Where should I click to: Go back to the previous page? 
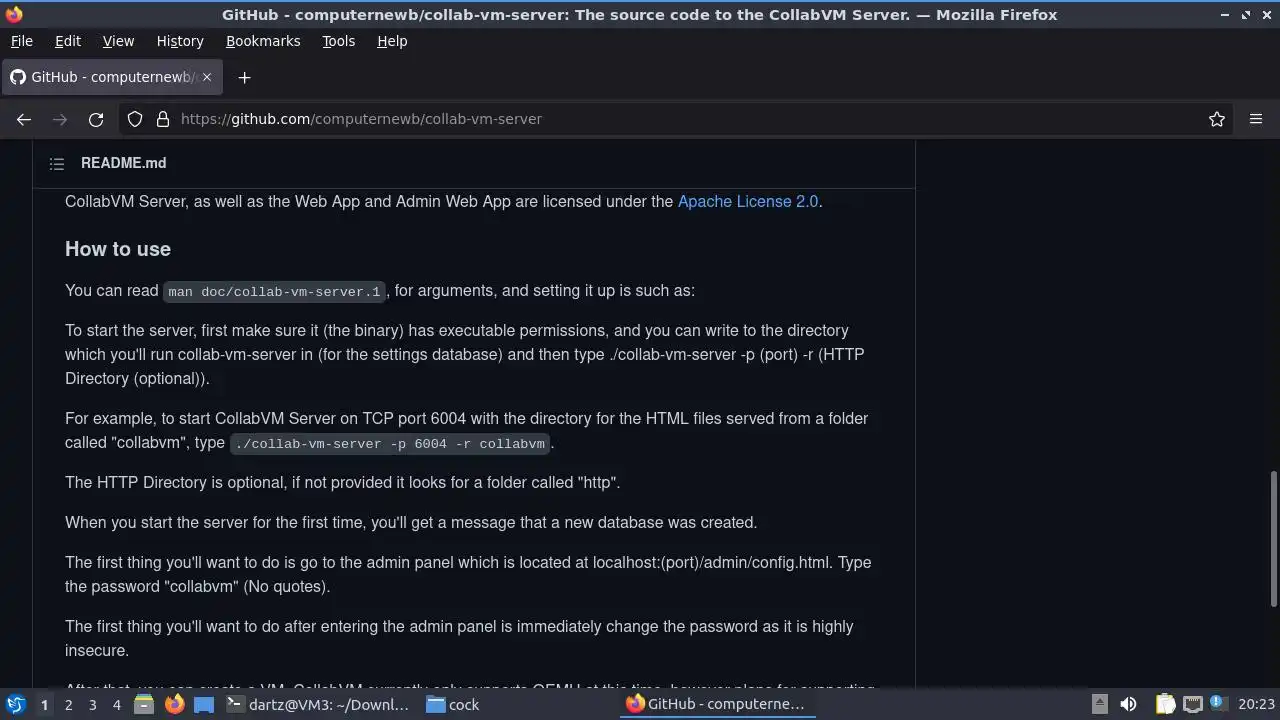click(24, 119)
